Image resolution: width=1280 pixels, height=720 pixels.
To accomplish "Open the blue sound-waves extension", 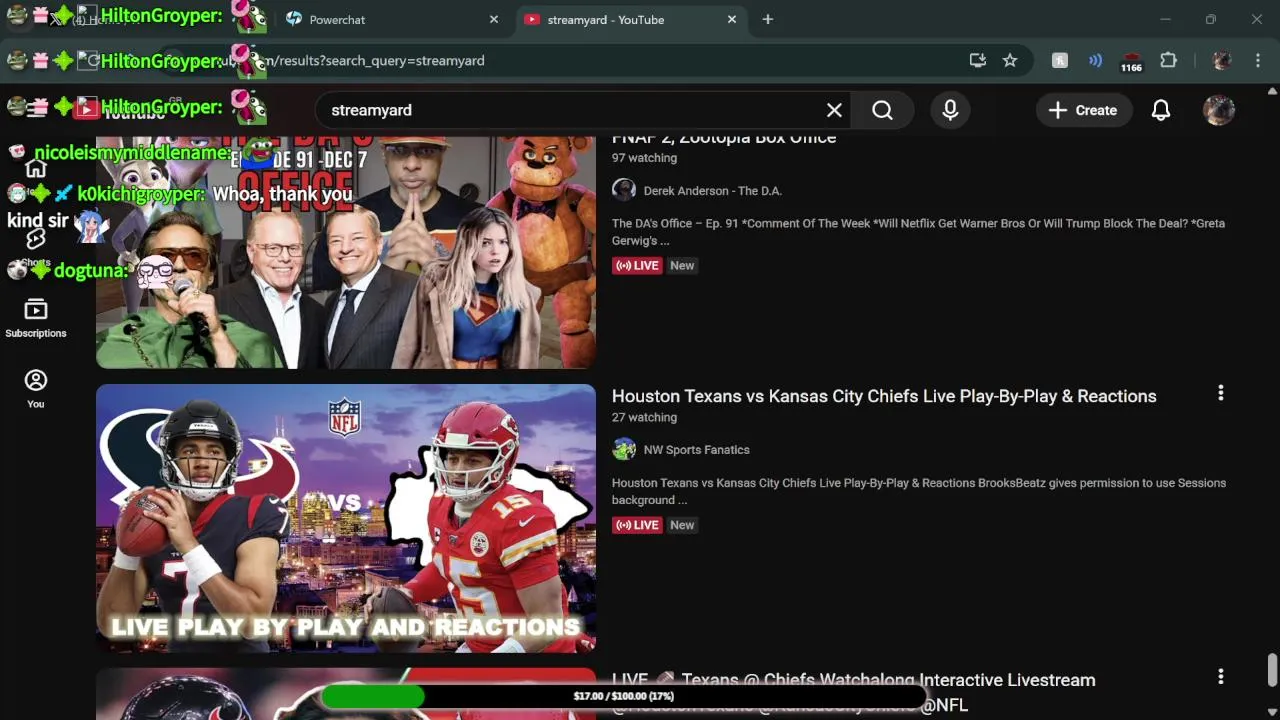I will (x=1095, y=61).
